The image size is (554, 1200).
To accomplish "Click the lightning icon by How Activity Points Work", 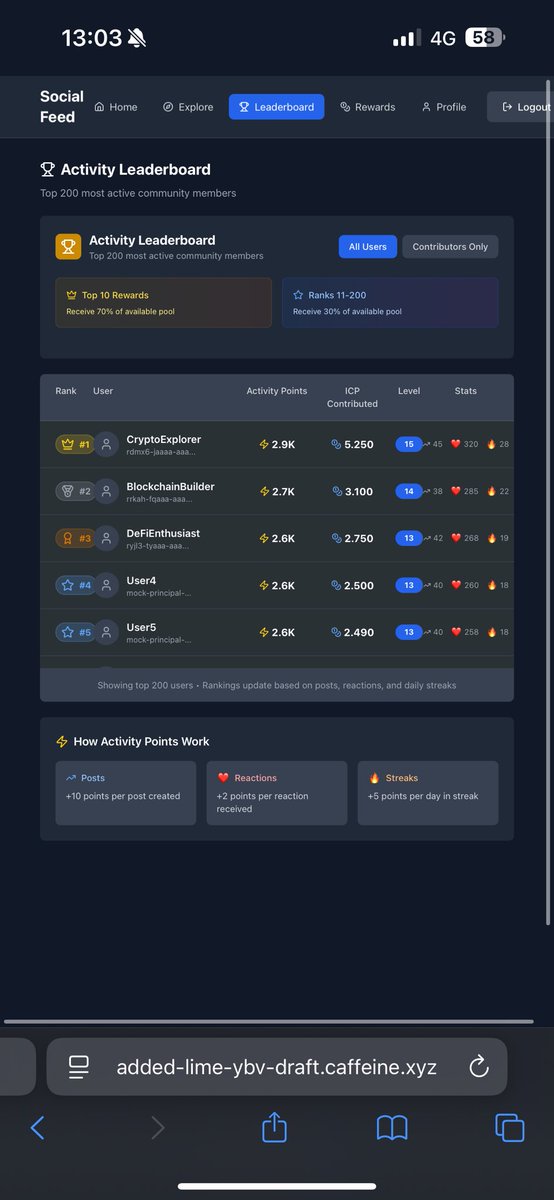I will tap(62, 742).
